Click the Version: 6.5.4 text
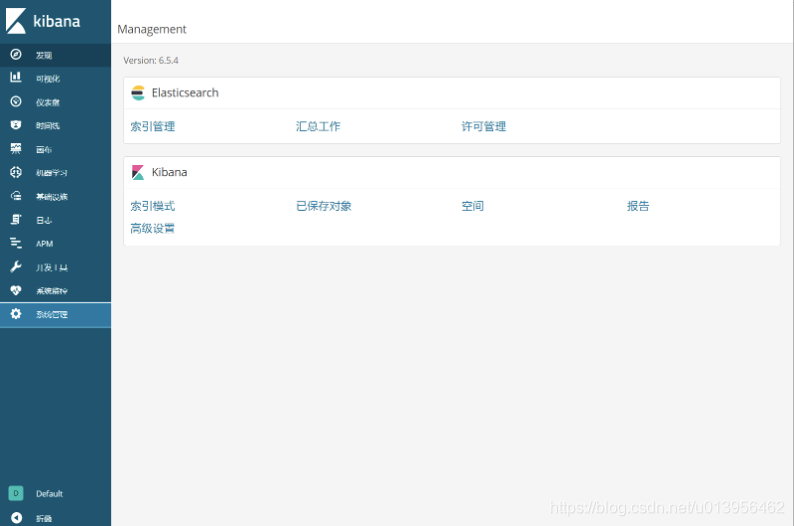 pos(151,60)
